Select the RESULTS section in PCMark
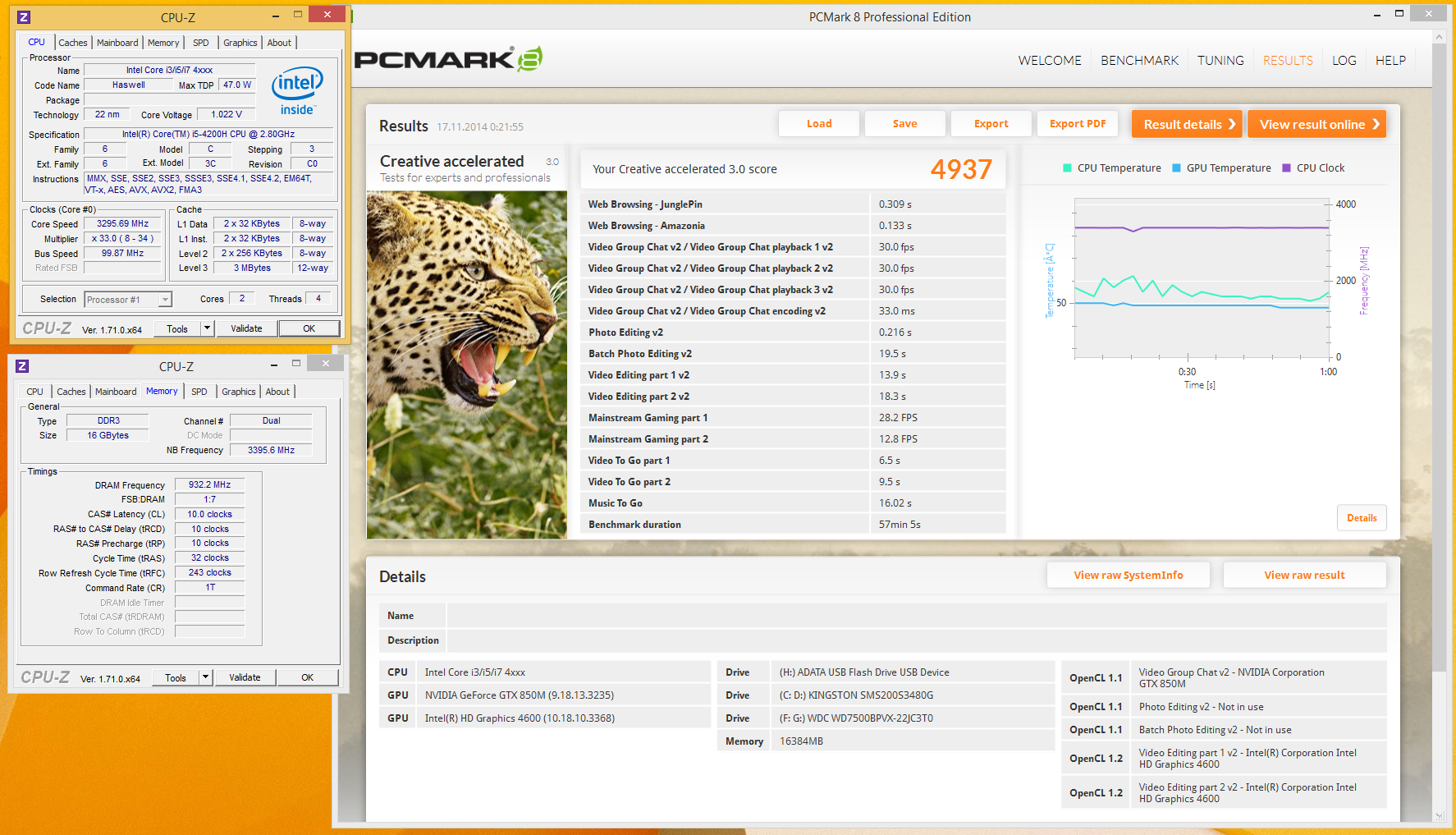 [x=1288, y=61]
